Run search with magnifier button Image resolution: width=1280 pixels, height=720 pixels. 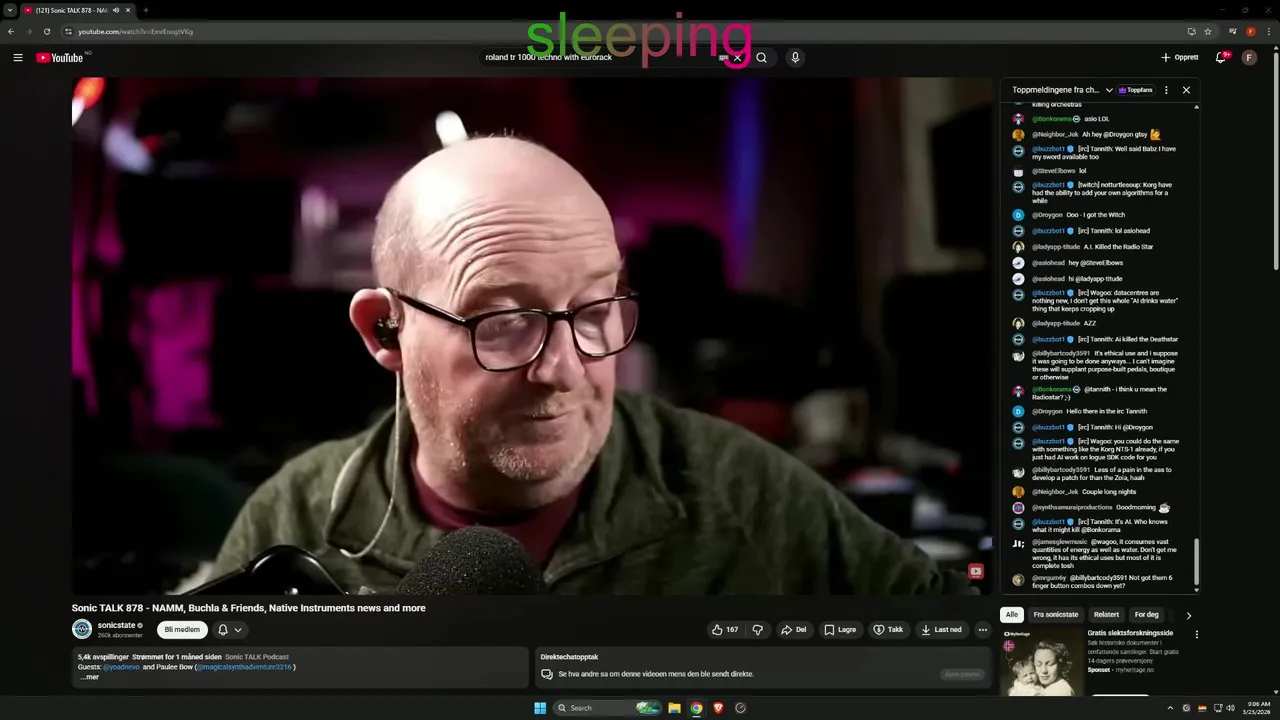pyautogui.click(x=761, y=58)
